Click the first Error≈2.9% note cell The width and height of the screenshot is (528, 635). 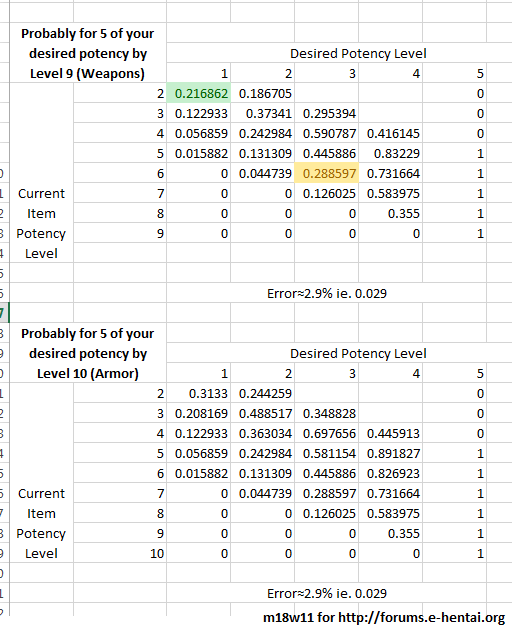[326, 293]
